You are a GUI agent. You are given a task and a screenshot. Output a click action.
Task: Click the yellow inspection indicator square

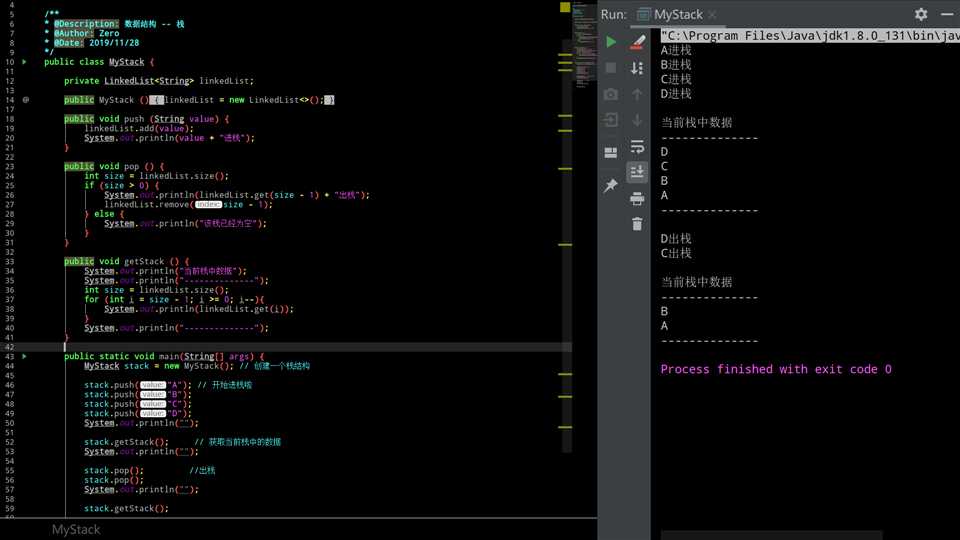(x=564, y=7)
